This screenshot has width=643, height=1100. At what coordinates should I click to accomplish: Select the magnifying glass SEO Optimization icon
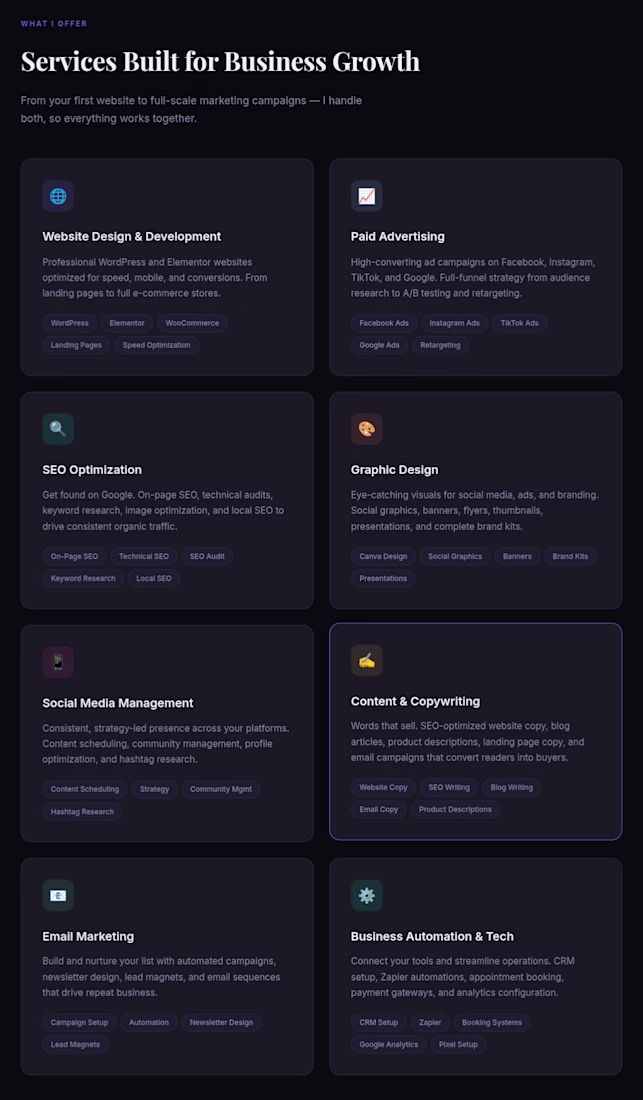click(58, 429)
